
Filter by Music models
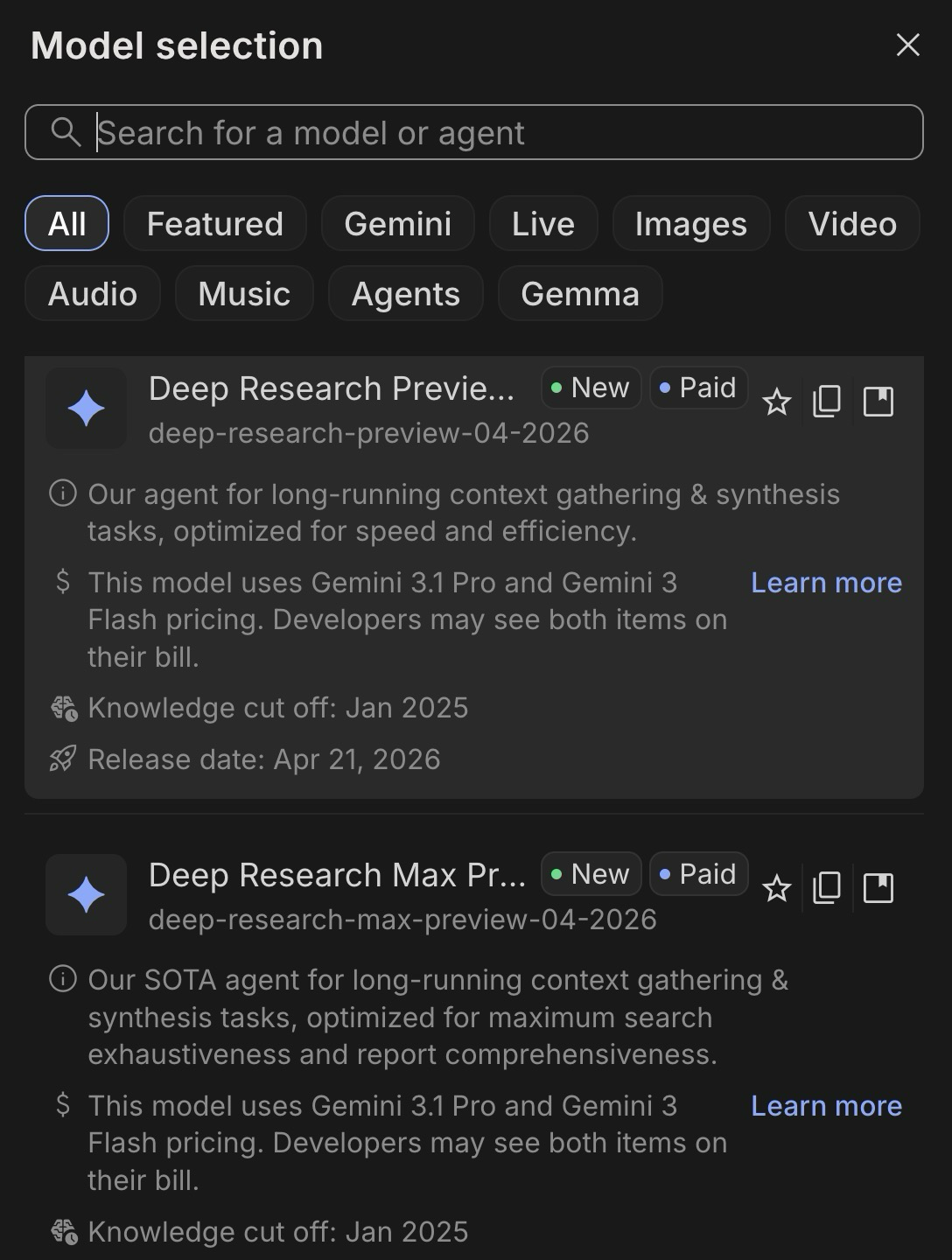click(x=244, y=293)
